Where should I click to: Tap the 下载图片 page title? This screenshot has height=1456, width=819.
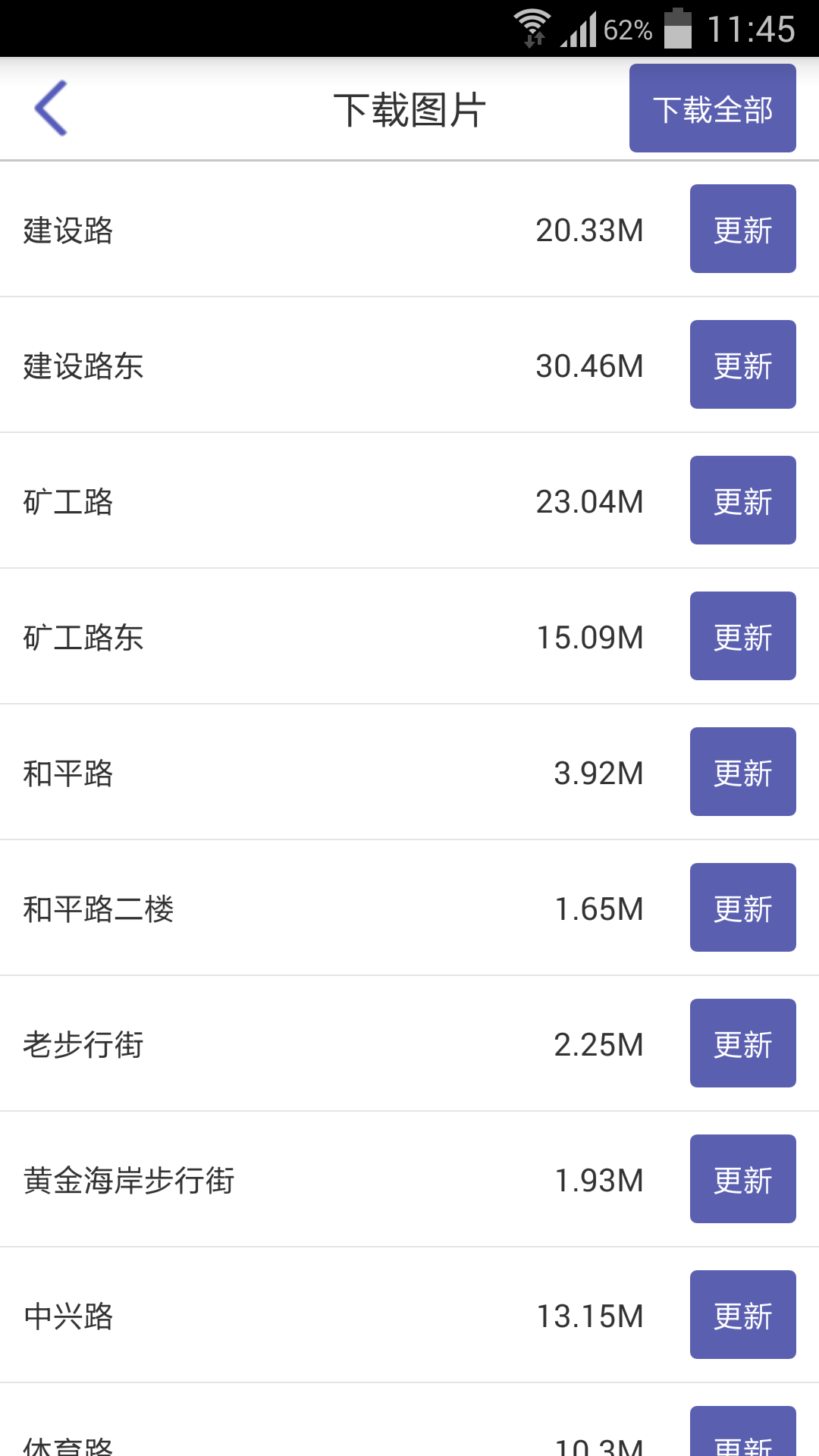click(x=409, y=110)
